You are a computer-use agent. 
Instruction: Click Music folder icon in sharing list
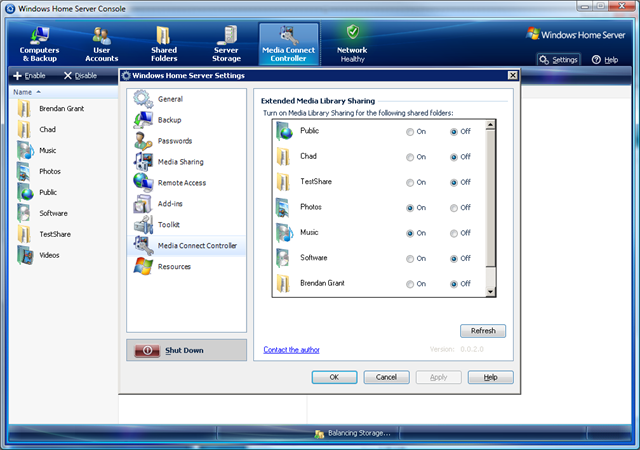coord(284,233)
